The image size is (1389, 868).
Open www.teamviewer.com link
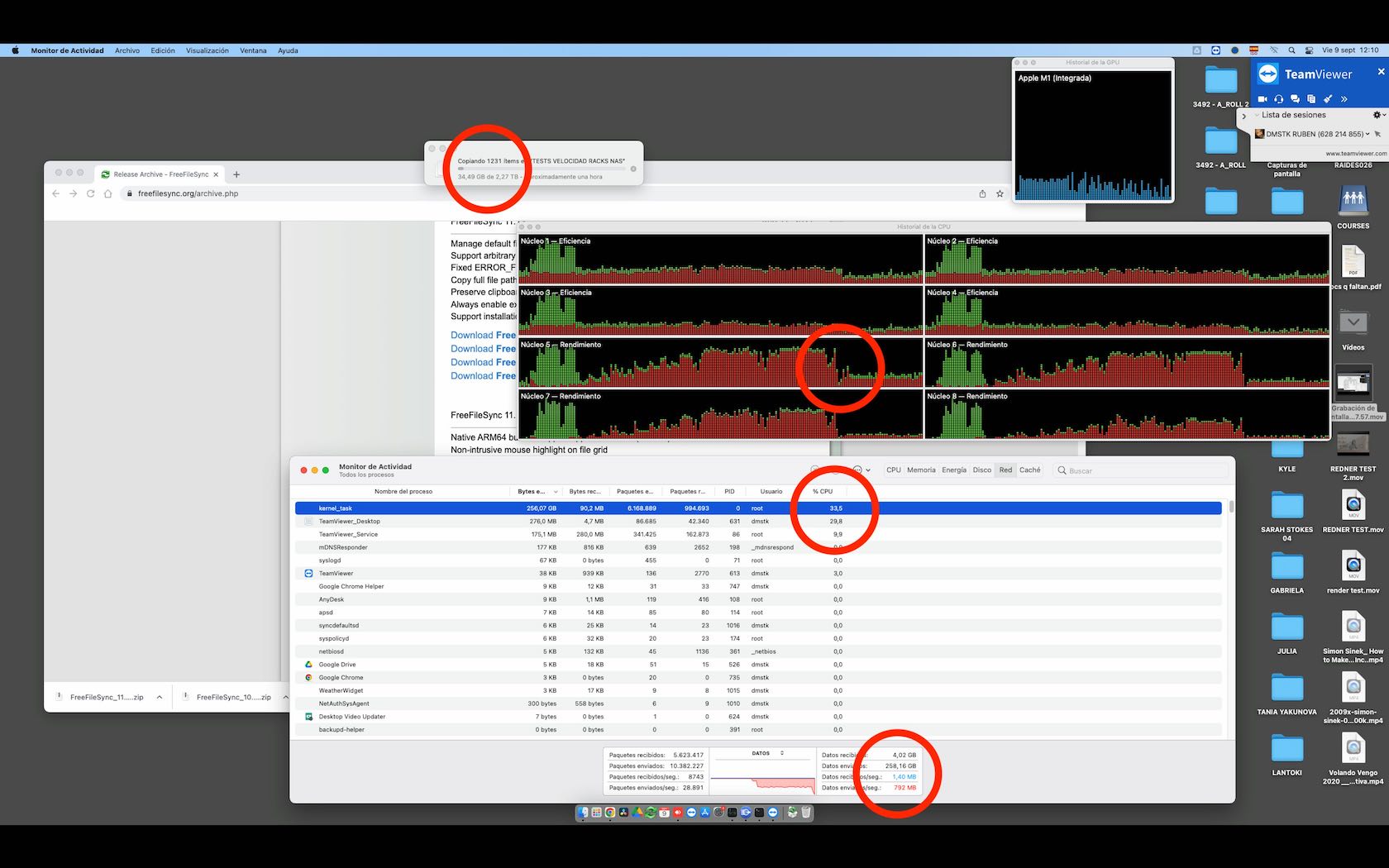[x=1356, y=153]
